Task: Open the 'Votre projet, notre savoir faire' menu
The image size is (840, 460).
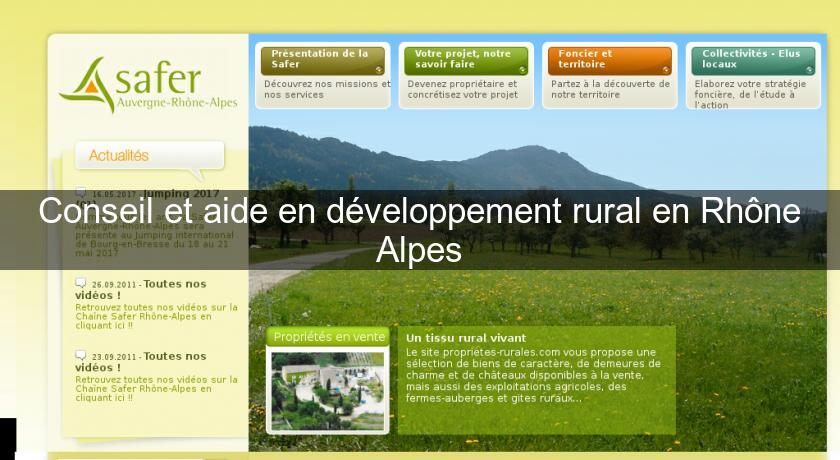Action: (466, 61)
